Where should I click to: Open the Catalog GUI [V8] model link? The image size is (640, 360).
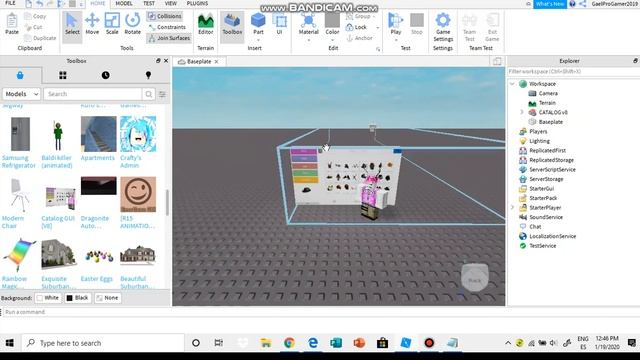coord(58,222)
